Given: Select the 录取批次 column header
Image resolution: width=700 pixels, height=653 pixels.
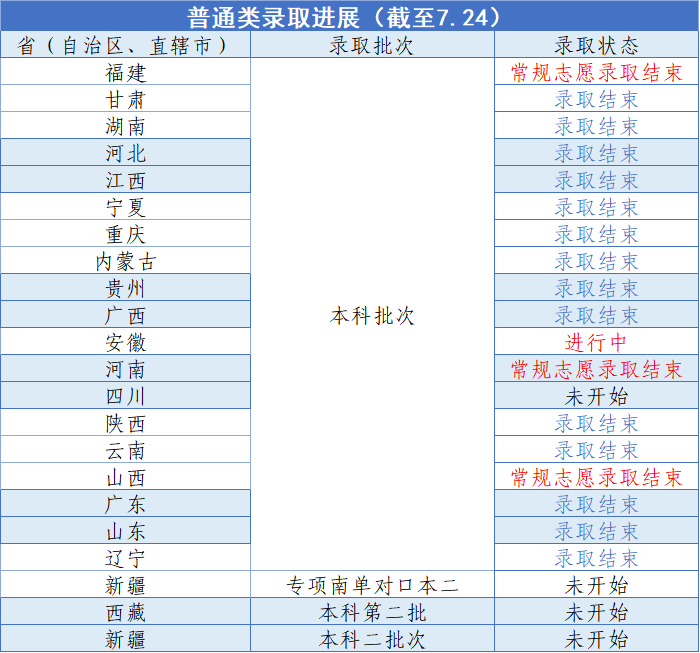Looking at the screenshot, I should pos(372,45).
